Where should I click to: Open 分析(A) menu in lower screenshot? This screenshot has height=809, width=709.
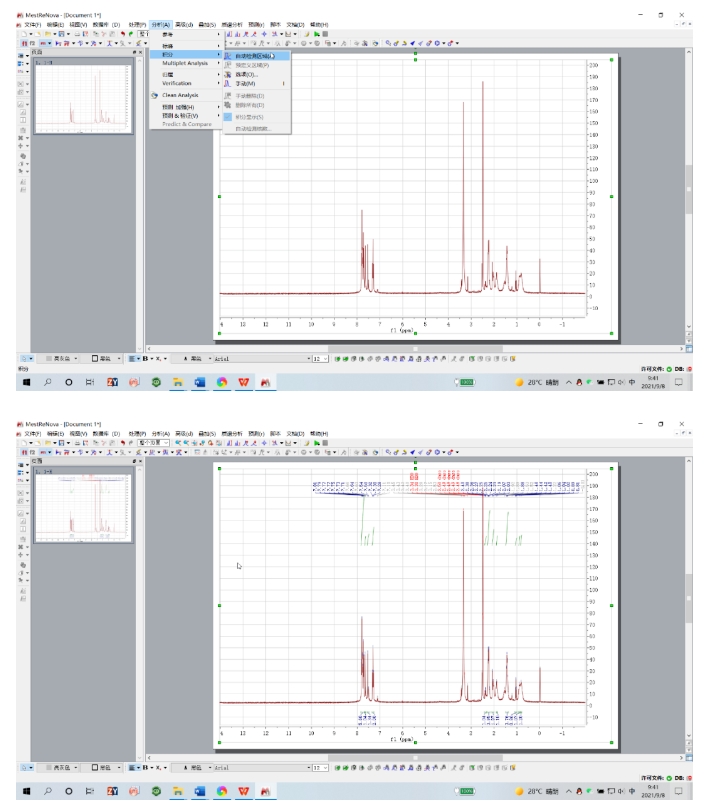point(160,434)
